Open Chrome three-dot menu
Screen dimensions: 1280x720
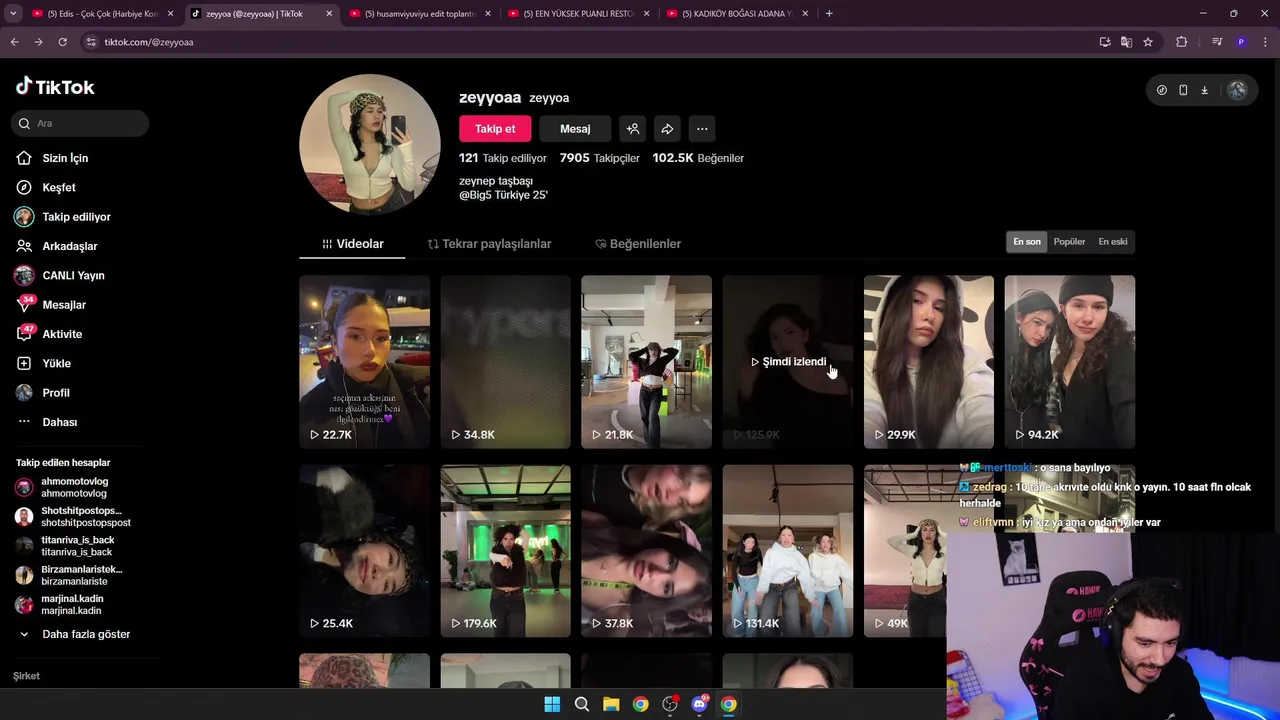tap(1264, 42)
